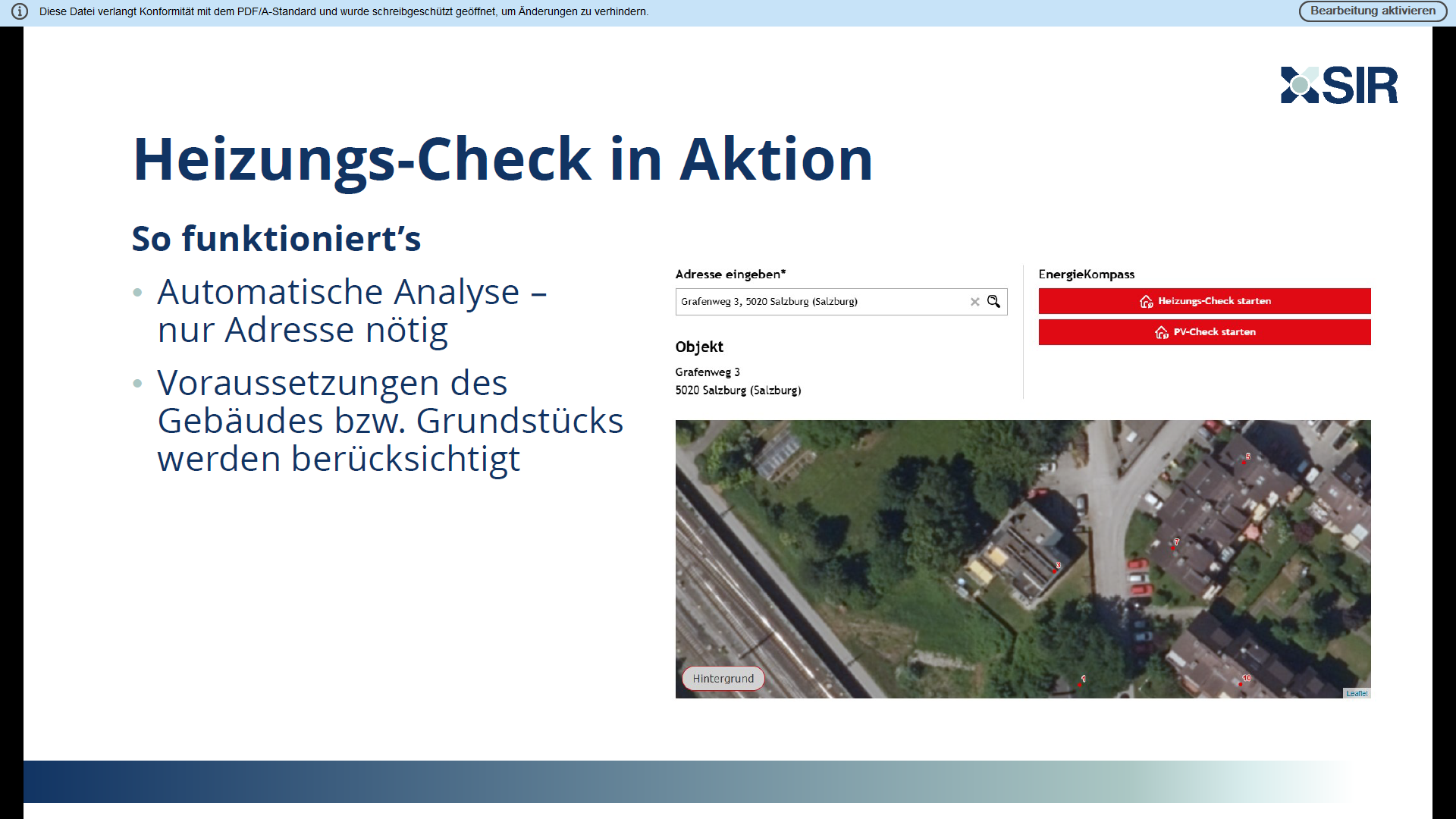Select map marker number 10
1456x819 pixels.
(x=1241, y=683)
